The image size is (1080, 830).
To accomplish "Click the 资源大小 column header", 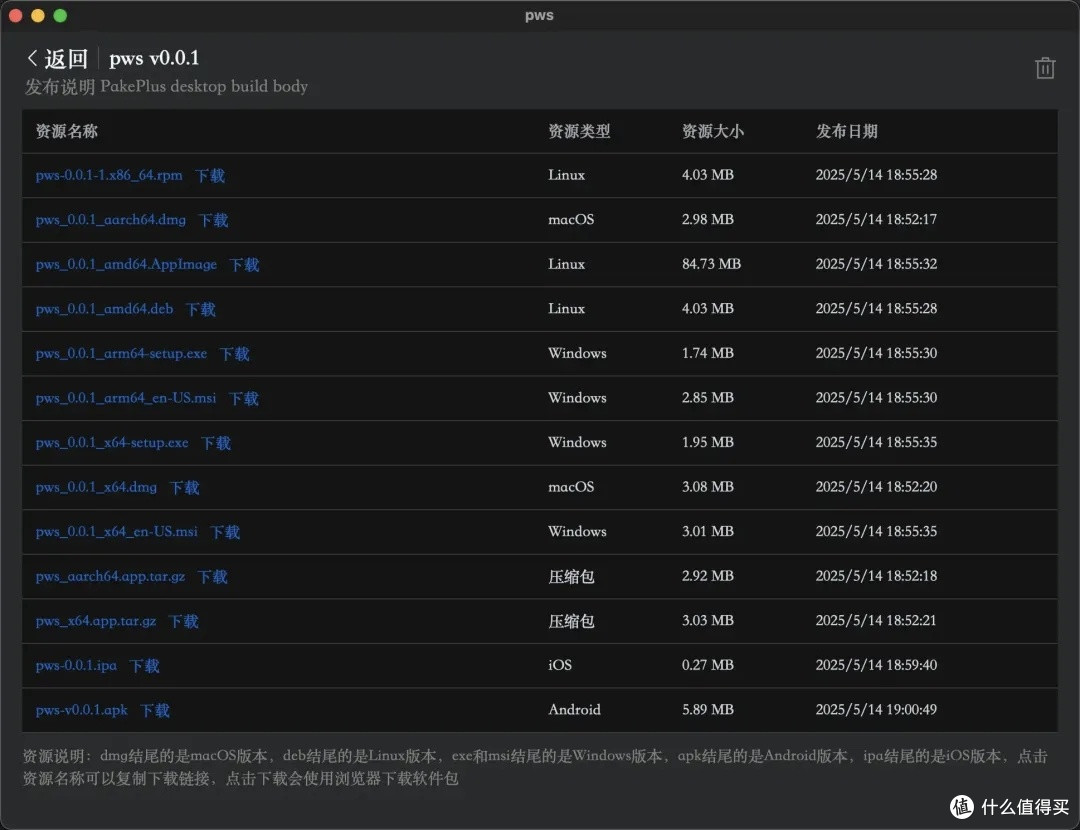I will click(x=713, y=131).
